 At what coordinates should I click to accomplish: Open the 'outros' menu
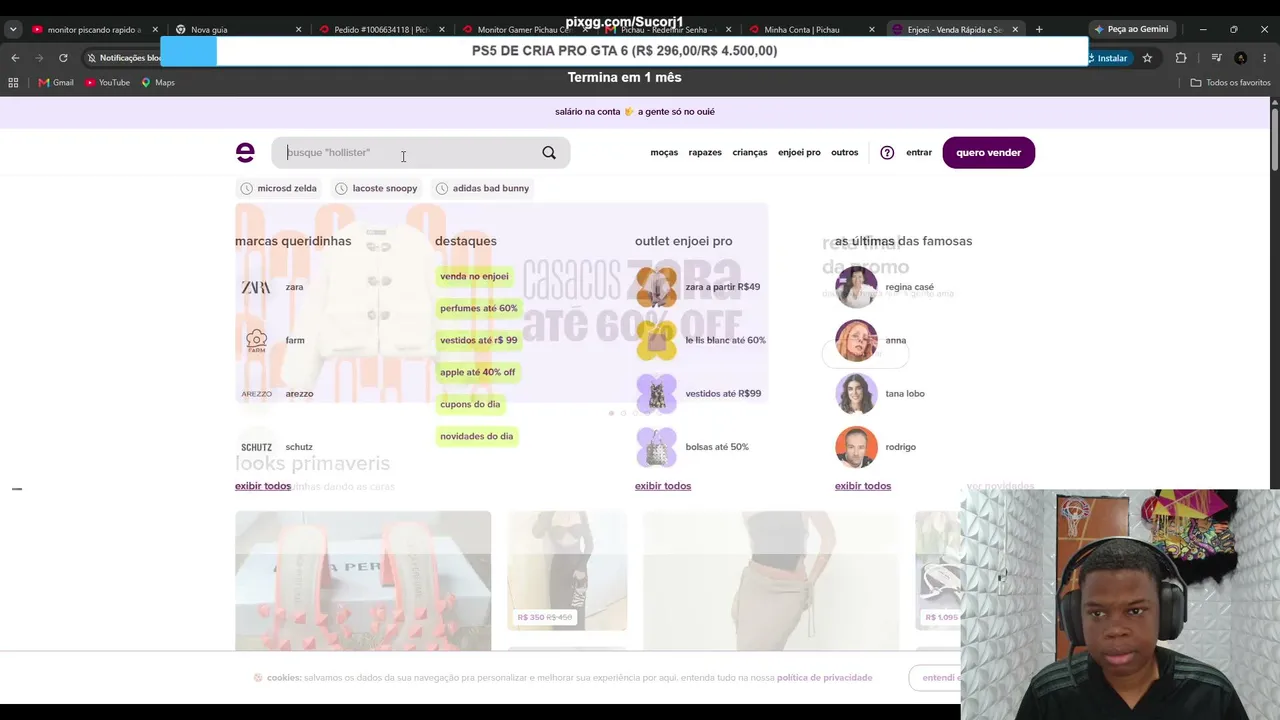[845, 153]
